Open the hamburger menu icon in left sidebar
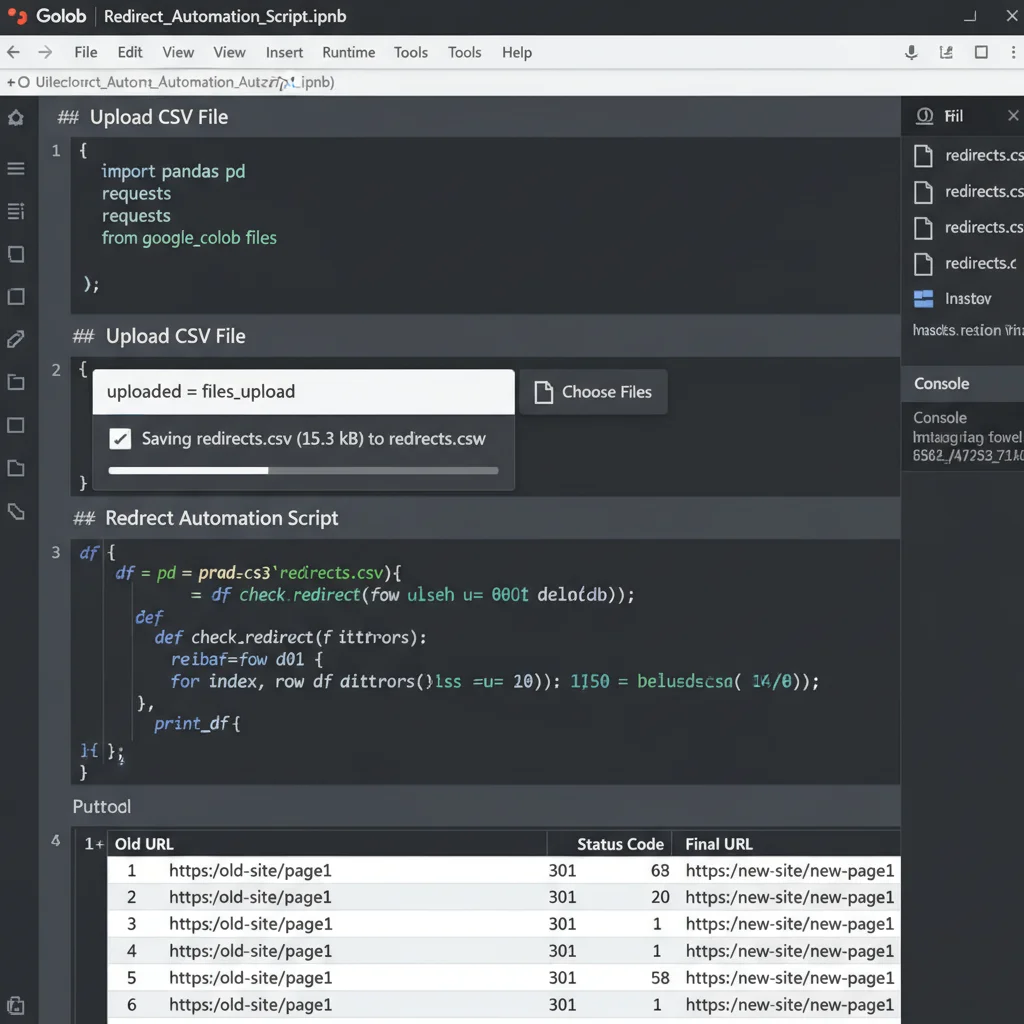 16,168
